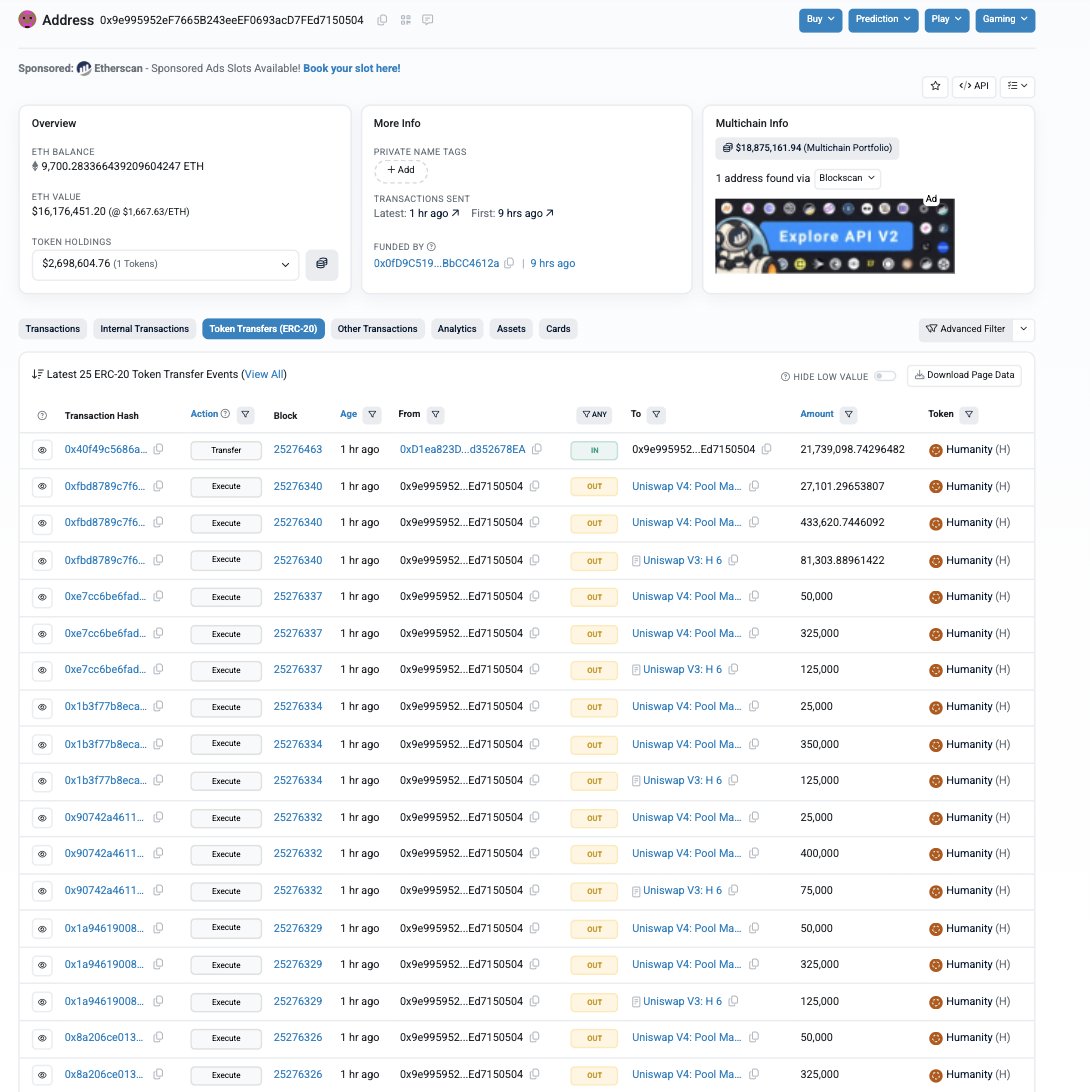Filter by Action column funnel
1090x1092 pixels.
coord(245,414)
